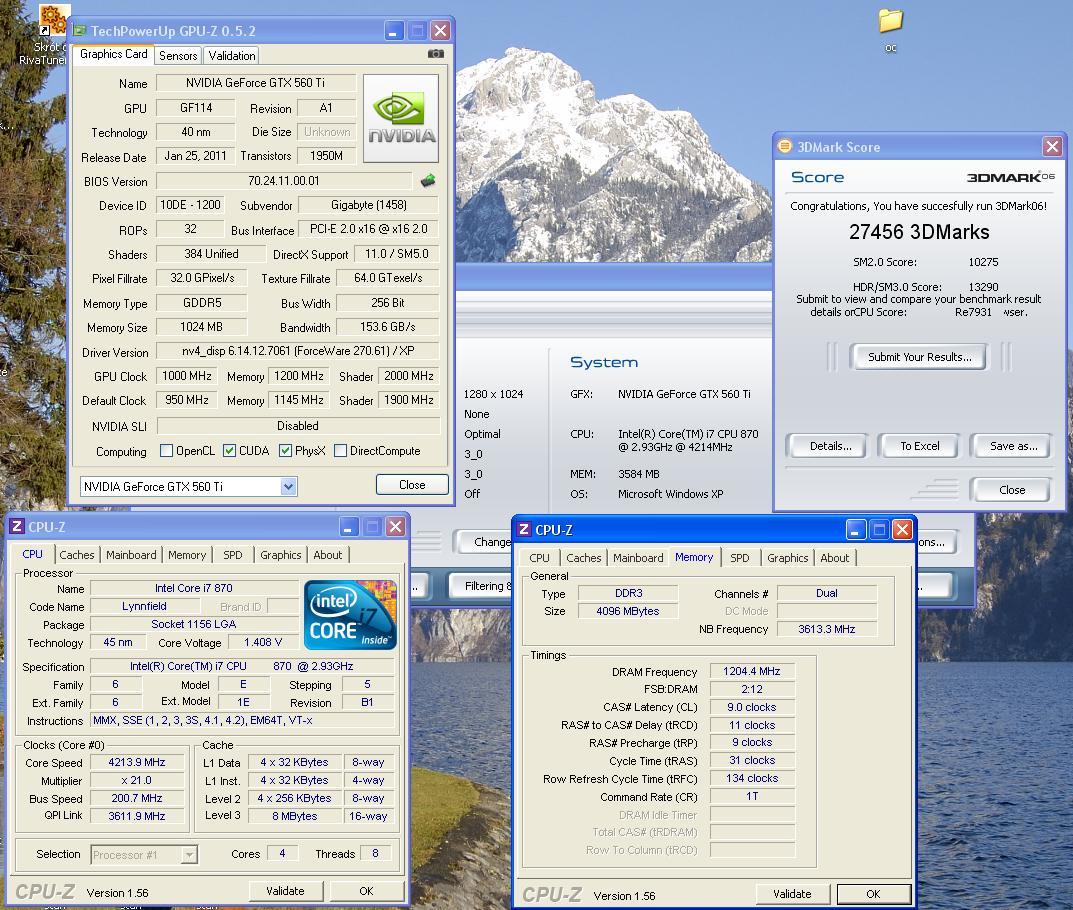Viewport: 1073px width, 910px height.
Task: Open the Mainboard tab in left CPU-Z
Action: [x=131, y=555]
